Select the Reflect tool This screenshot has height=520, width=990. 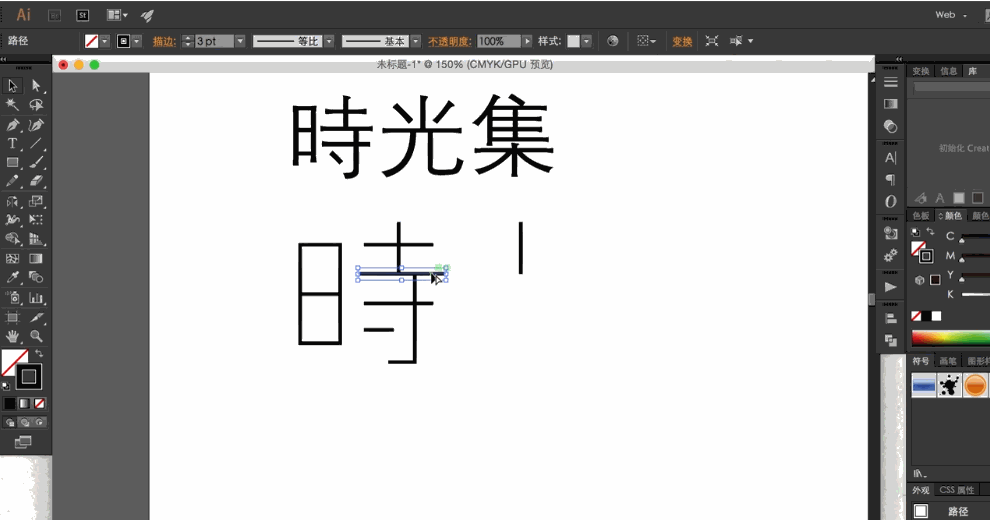(12, 201)
